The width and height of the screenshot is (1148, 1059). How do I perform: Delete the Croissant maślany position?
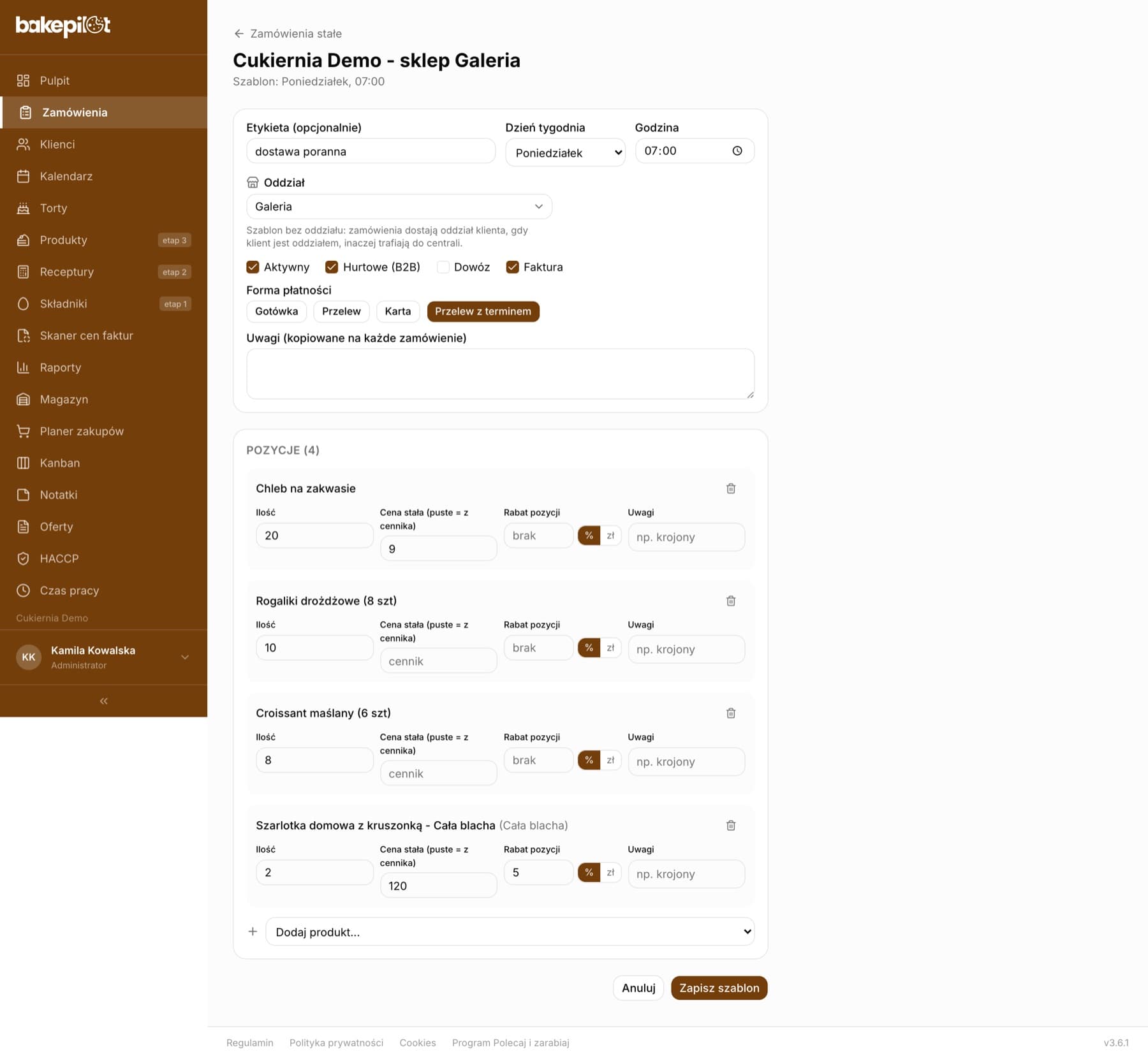point(731,713)
